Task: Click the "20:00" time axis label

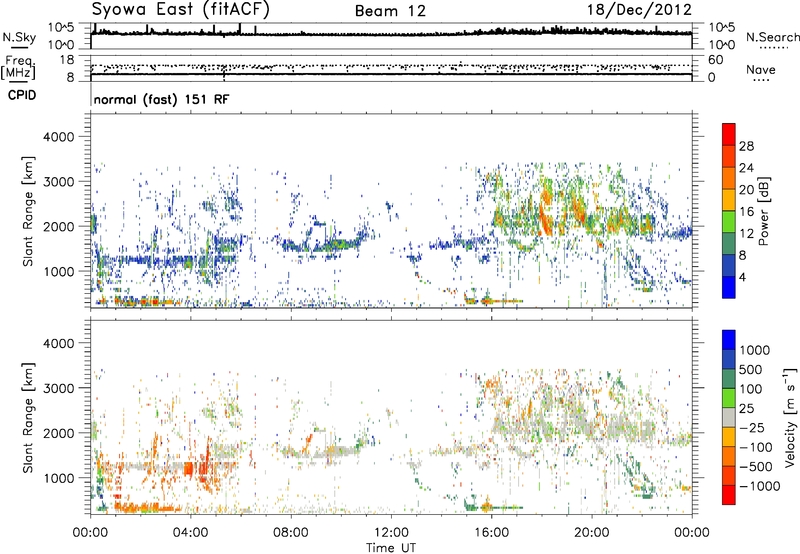Action: 592,533
